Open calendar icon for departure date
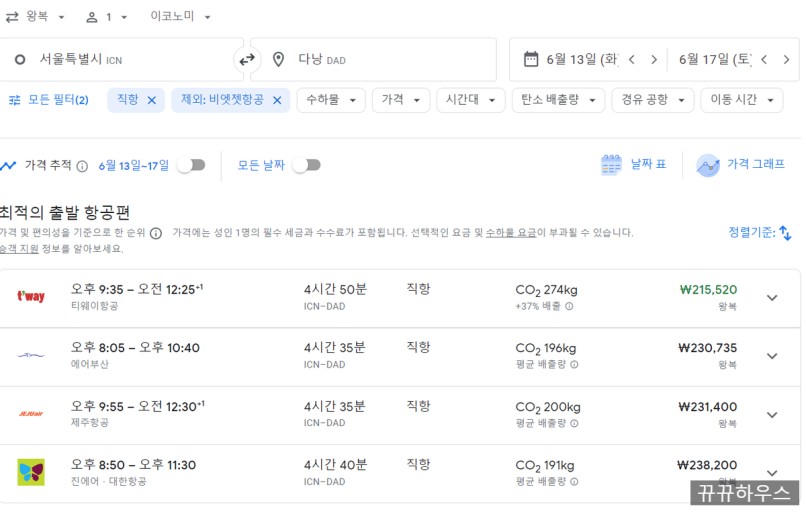 [x=530, y=59]
